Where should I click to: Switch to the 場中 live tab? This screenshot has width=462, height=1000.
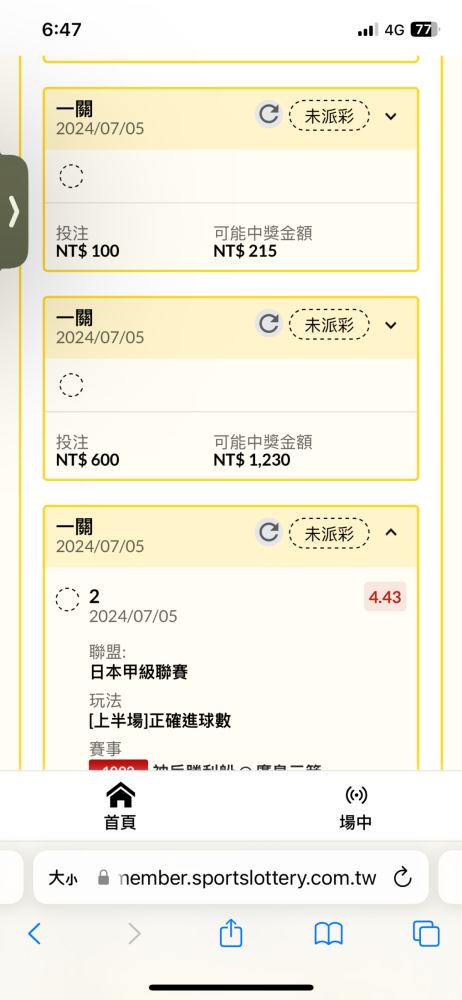coord(355,807)
